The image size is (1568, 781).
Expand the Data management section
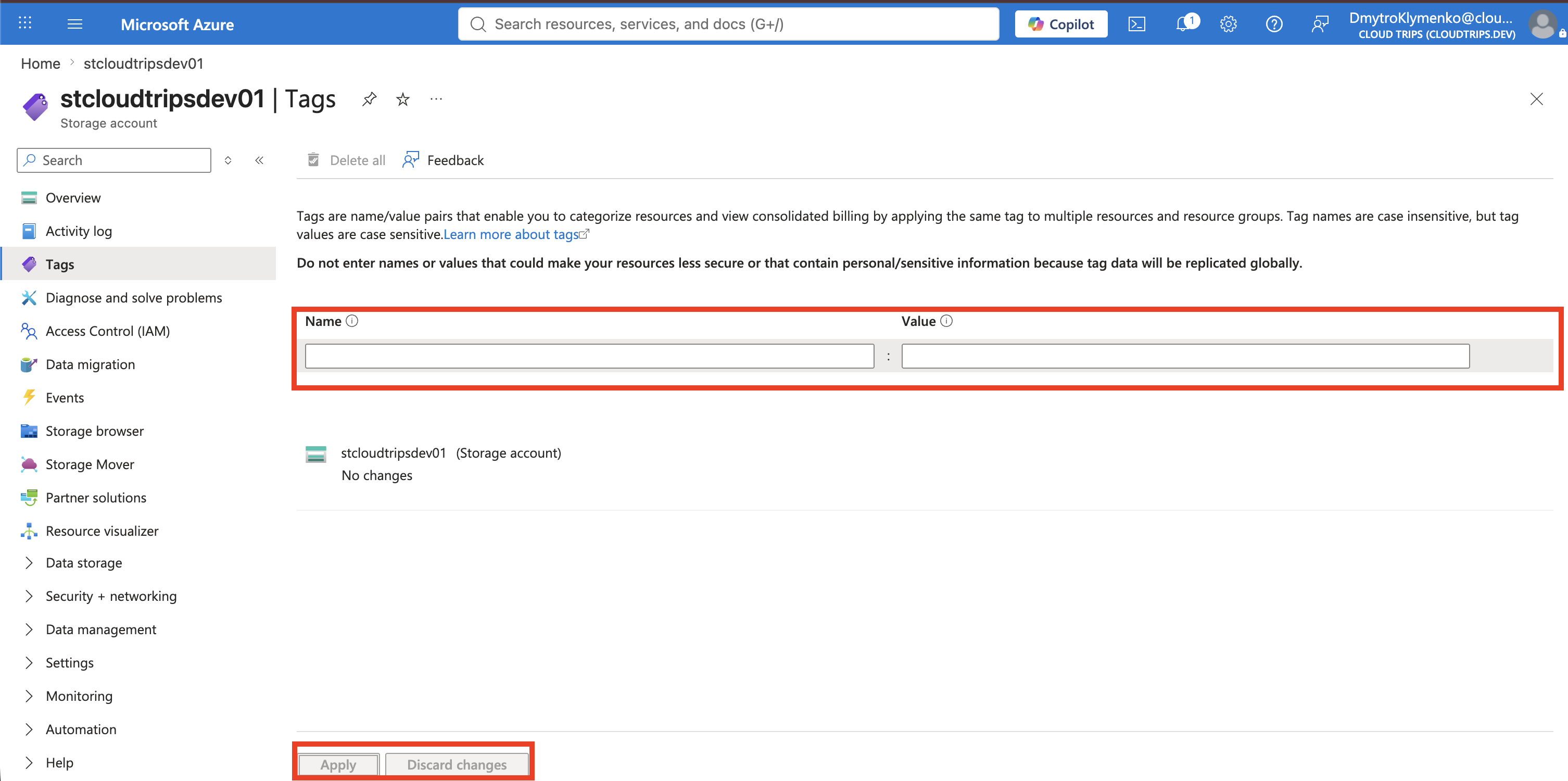[x=29, y=629]
